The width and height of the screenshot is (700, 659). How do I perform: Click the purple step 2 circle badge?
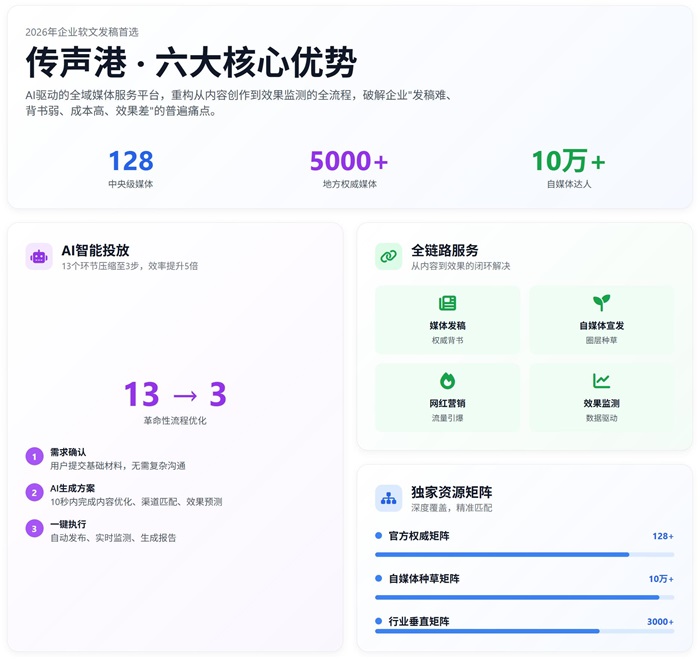point(34,494)
